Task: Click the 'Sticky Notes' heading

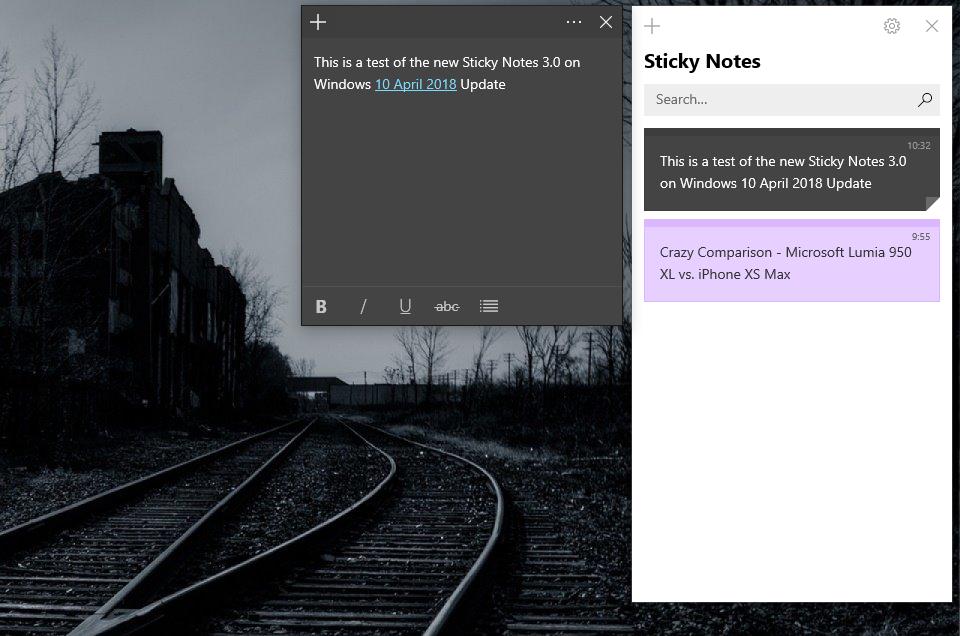Action: [702, 61]
